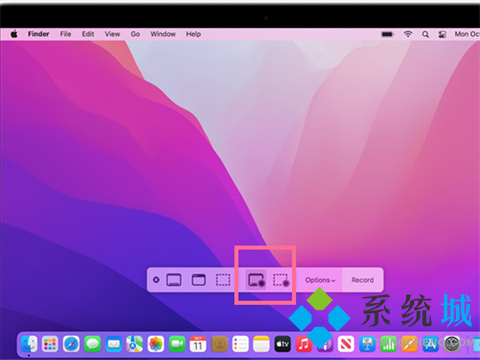Open the Go menu
The width and height of the screenshot is (480, 360).
point(135,34)
